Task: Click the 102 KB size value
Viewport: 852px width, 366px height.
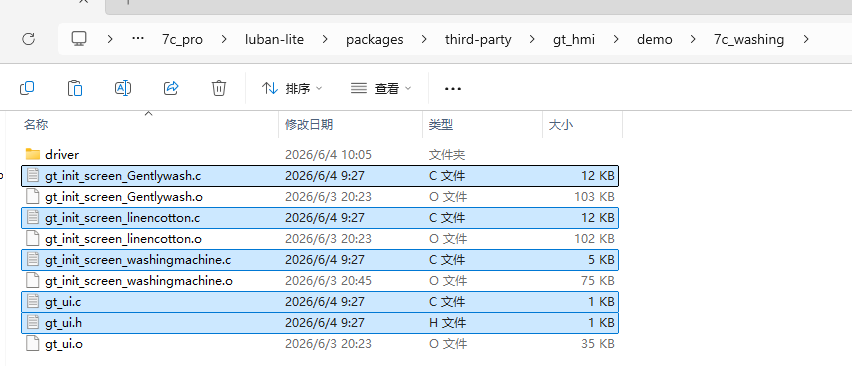Action: tap(594, 239)
